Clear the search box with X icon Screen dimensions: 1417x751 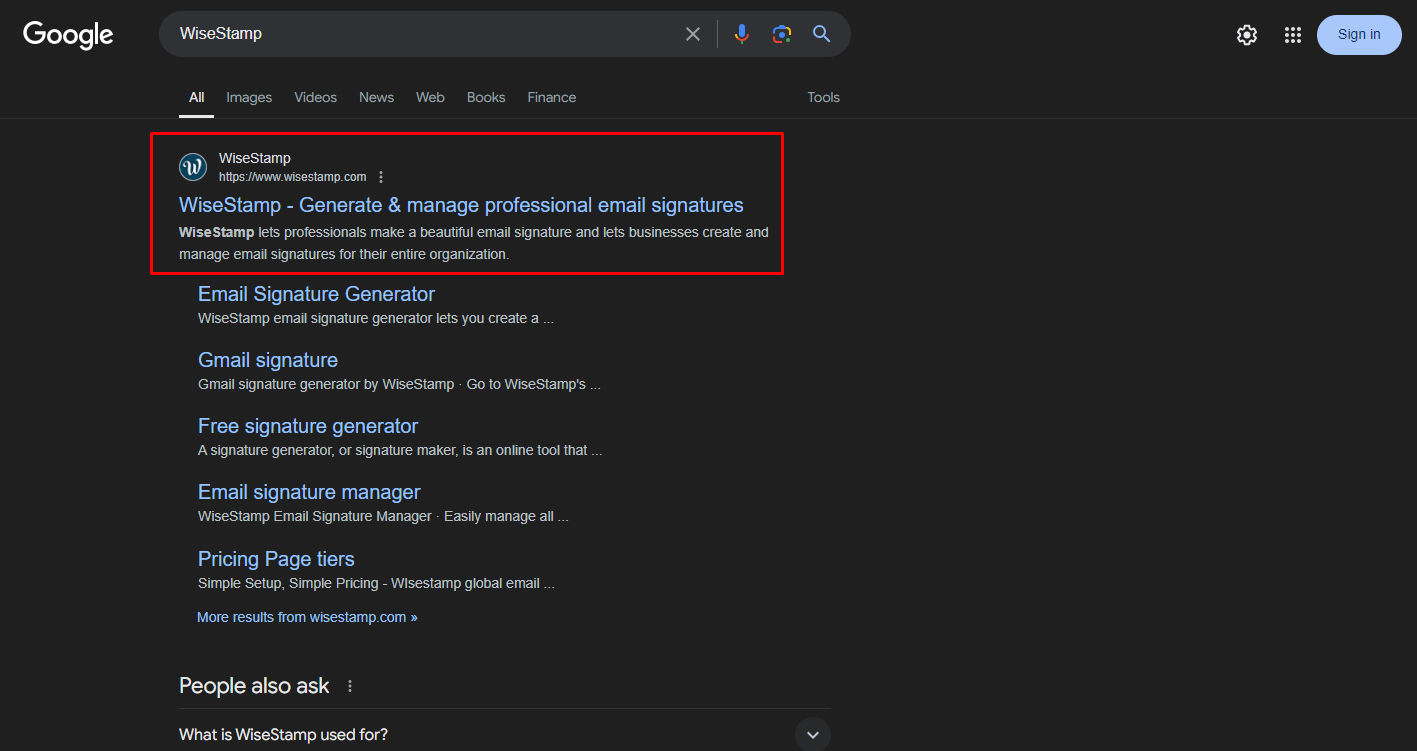point(693,34)
